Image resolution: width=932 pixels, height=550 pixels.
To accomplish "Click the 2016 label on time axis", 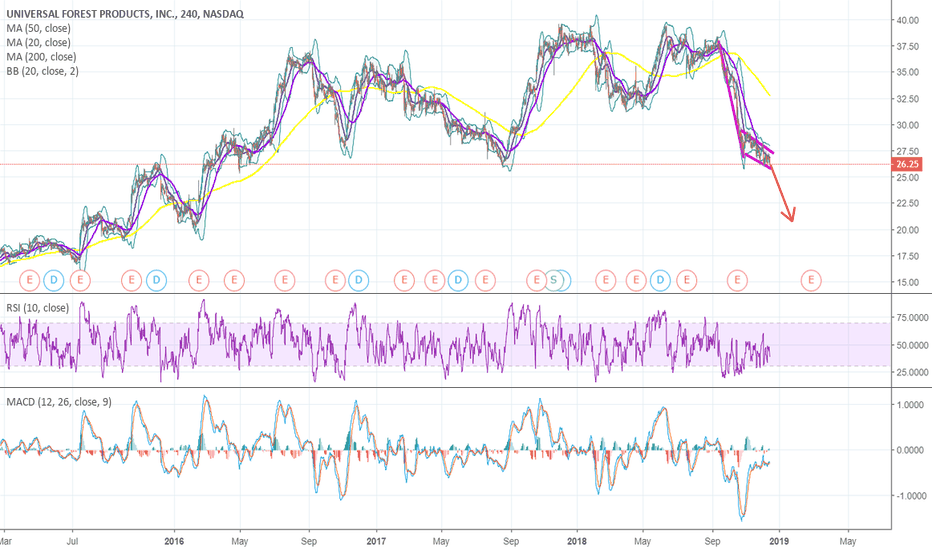I will pyautogui.click(x=174, y=541).
